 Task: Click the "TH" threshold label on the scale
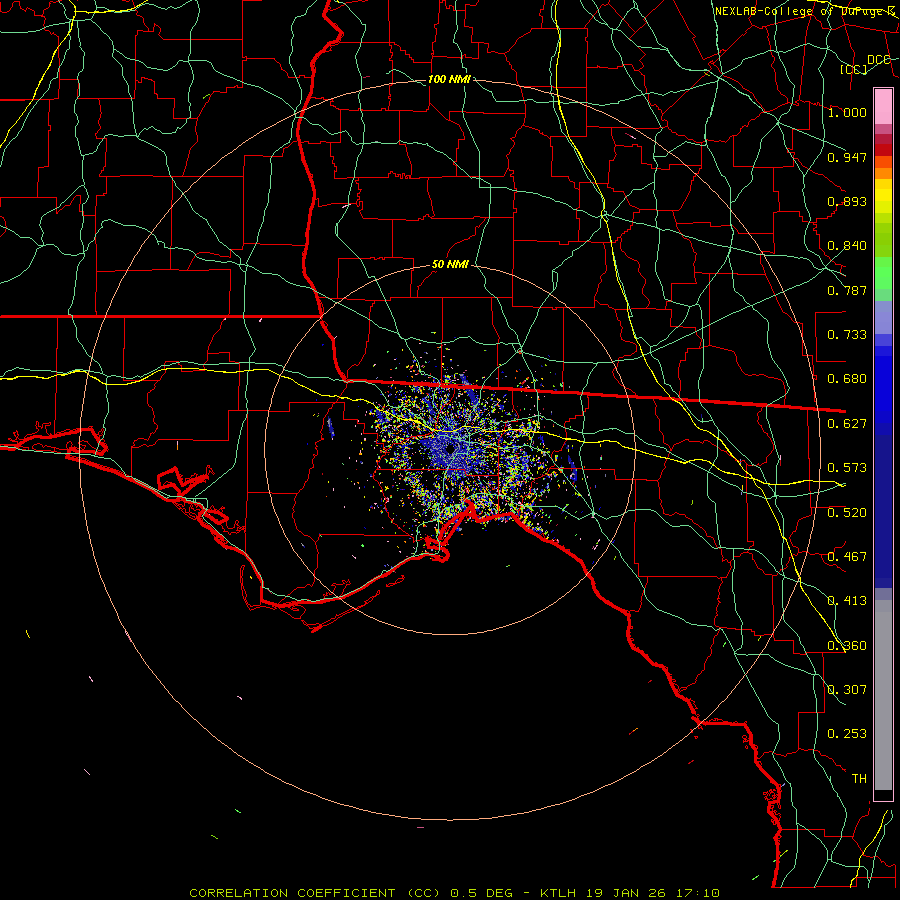[x=859, y=779]
